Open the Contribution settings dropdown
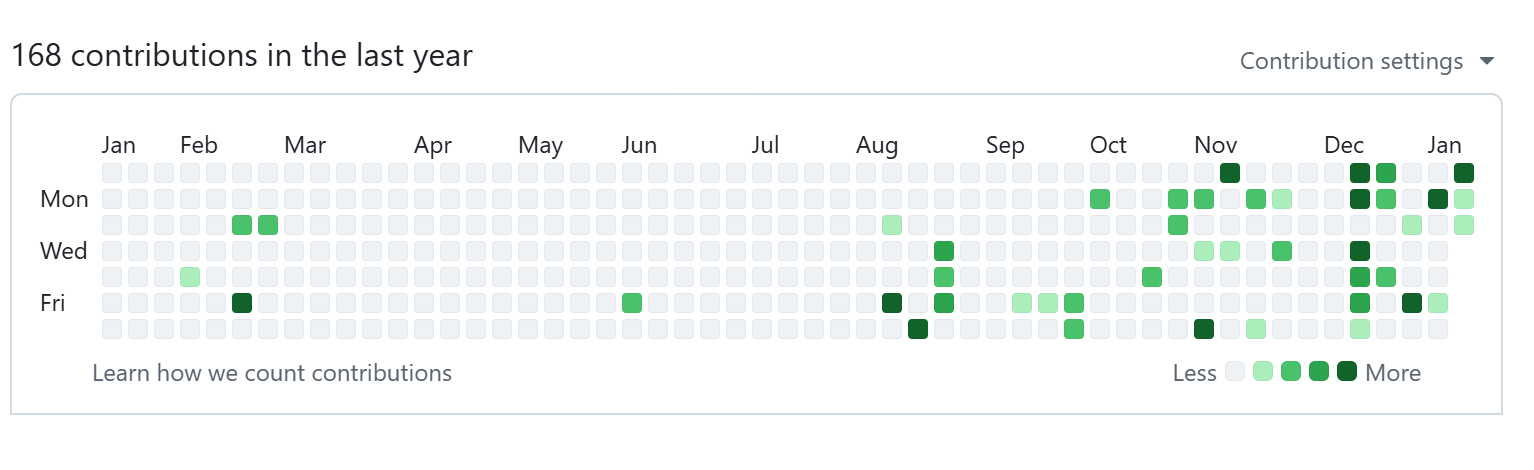This screenshot has width=1534, height=470. [1367, 61]
